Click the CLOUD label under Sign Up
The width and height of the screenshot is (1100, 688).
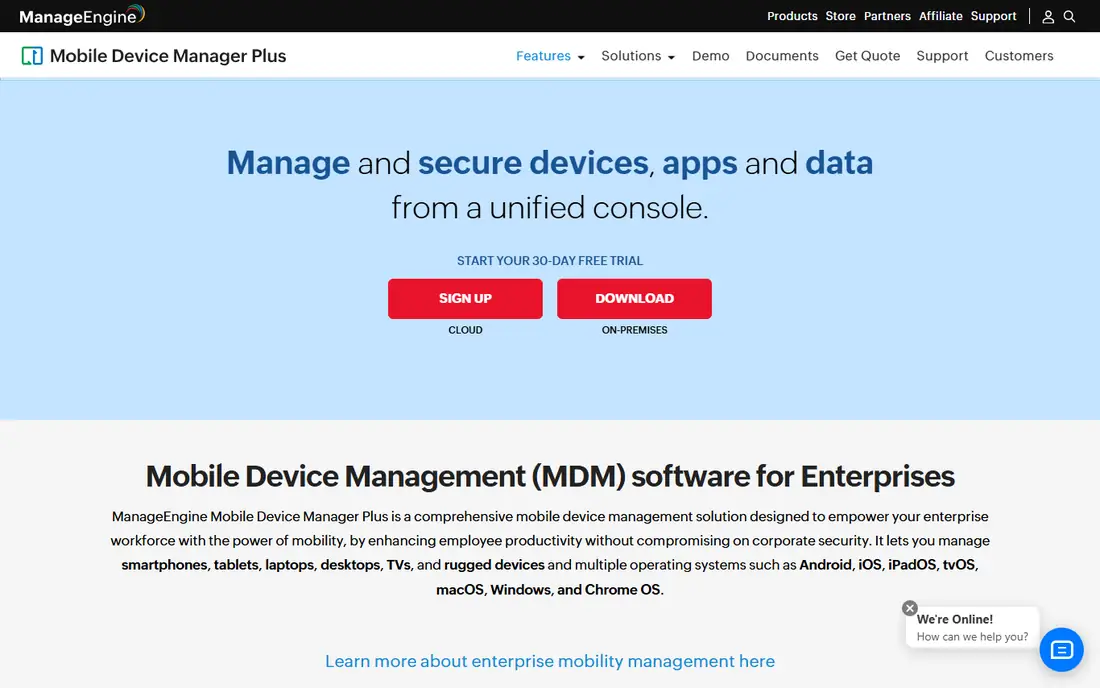(x=465, y=330)
